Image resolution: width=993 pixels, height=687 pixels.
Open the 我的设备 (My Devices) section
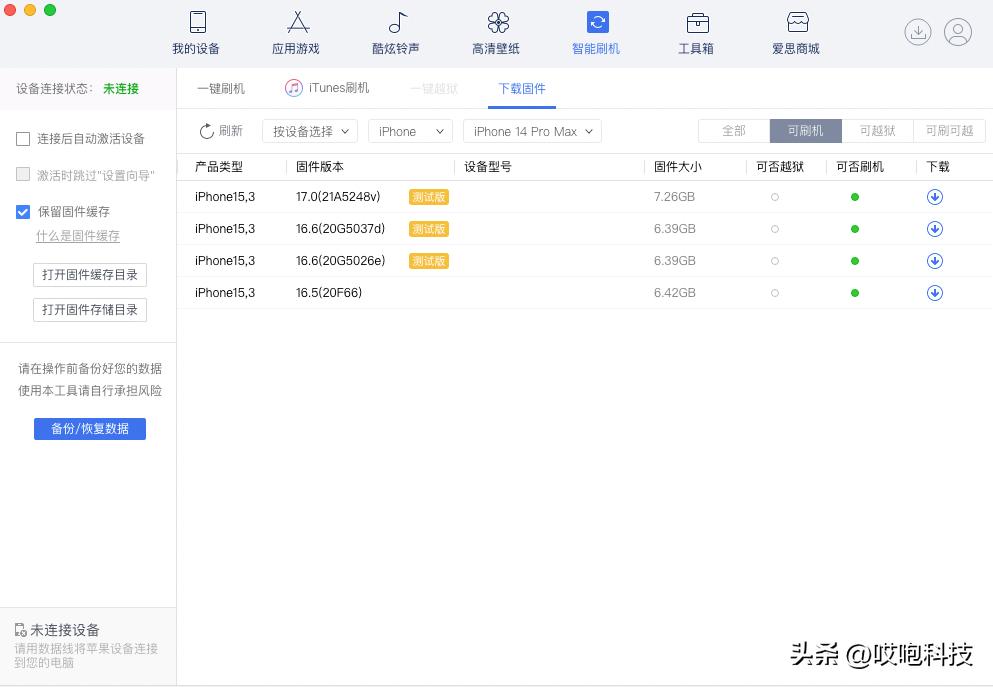click(196, 33)
